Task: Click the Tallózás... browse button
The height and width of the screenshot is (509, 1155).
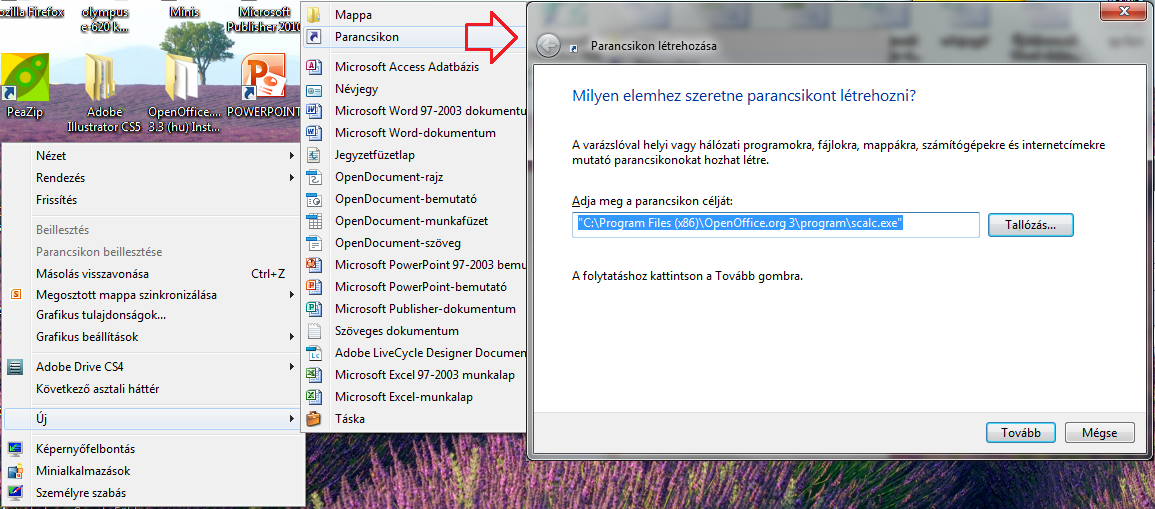Action: tap(1031, 225)
